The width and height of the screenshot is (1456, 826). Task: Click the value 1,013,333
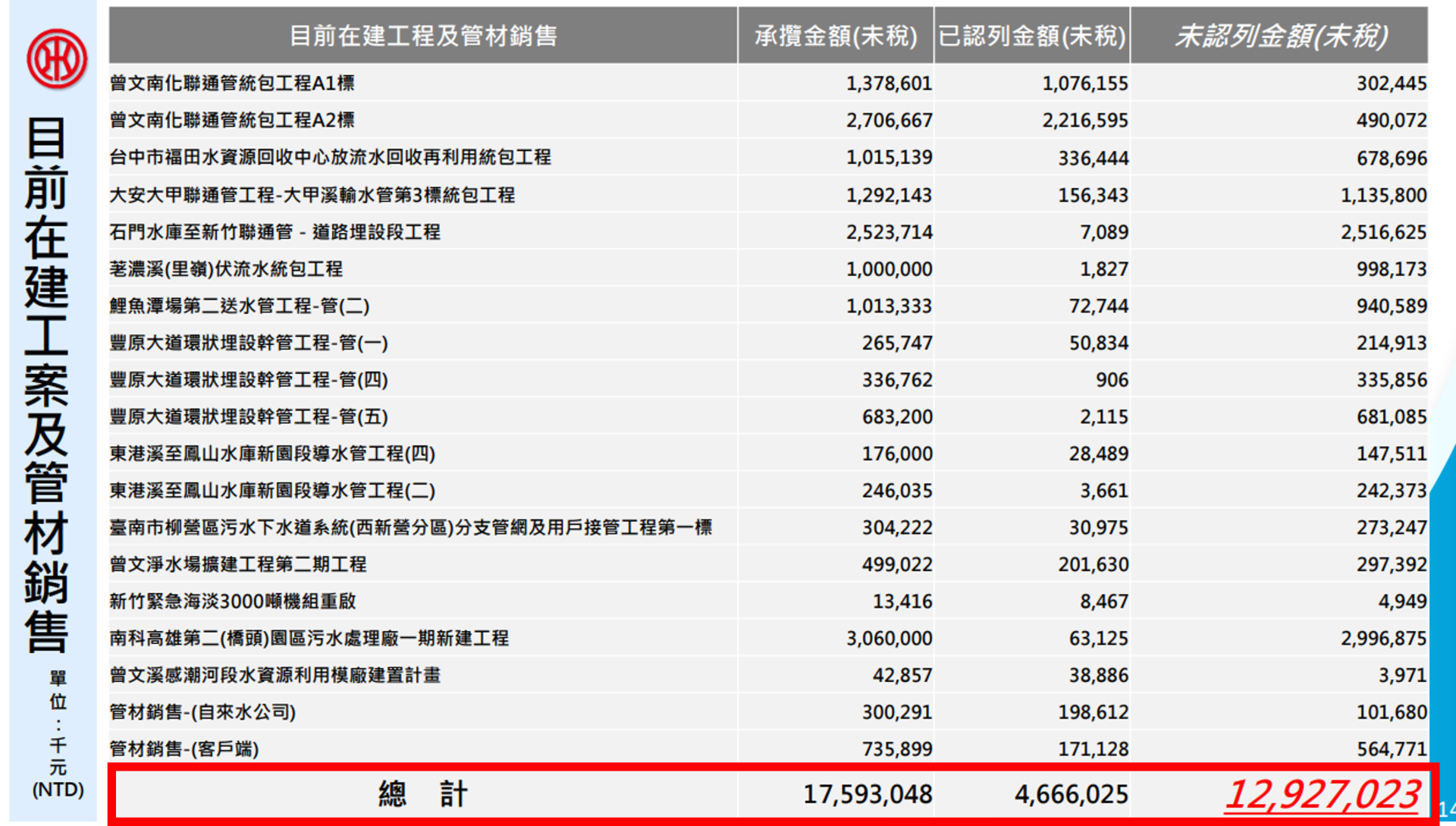click(889, 306)
